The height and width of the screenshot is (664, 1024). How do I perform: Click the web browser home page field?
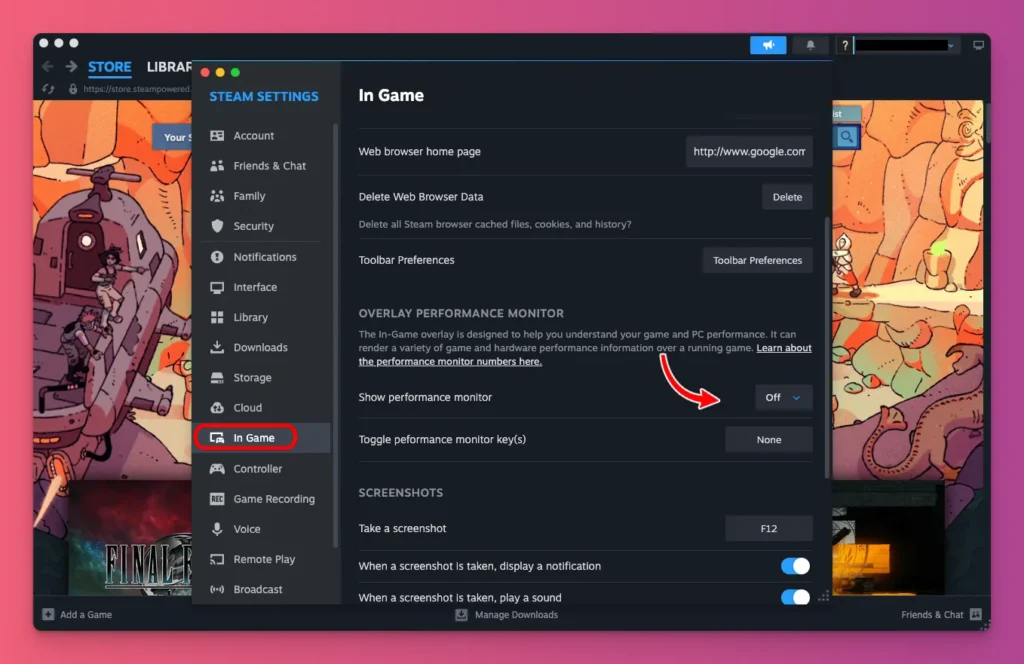tap(749, 152)
